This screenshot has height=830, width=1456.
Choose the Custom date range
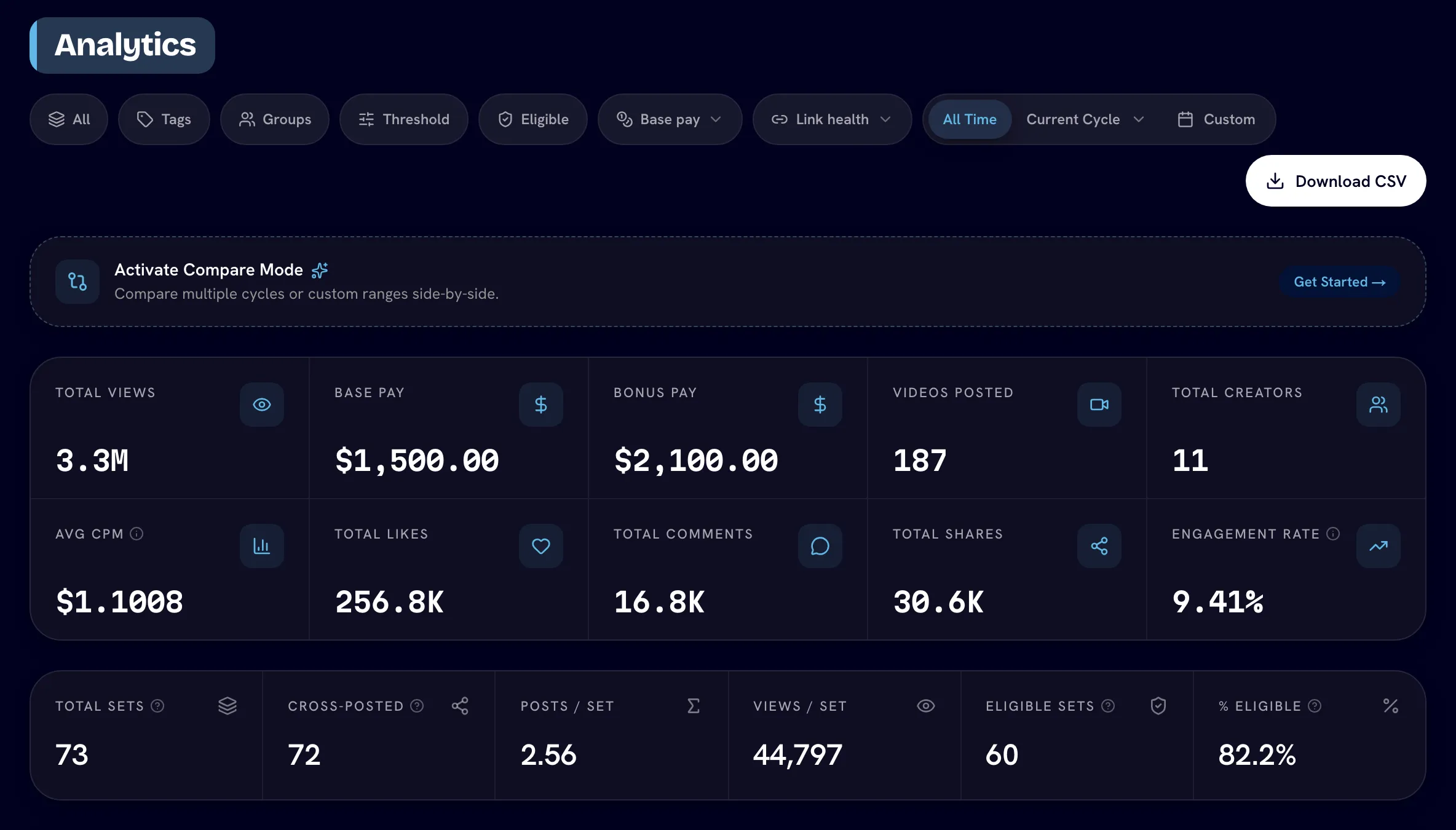pos(1216,119)
